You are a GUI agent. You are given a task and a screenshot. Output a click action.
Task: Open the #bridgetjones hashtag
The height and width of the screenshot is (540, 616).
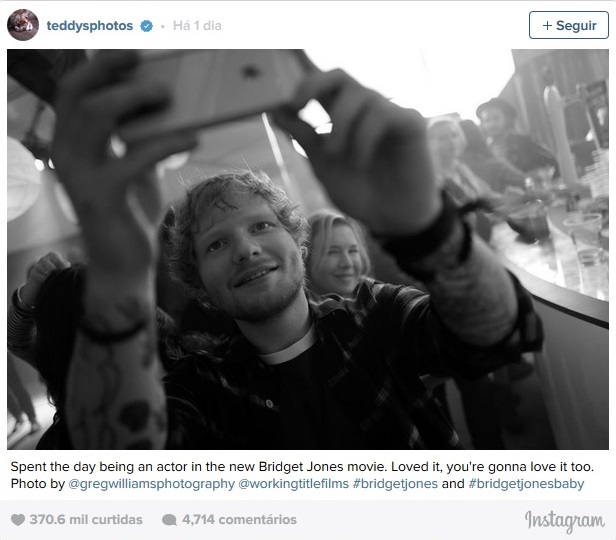(395, 483)
